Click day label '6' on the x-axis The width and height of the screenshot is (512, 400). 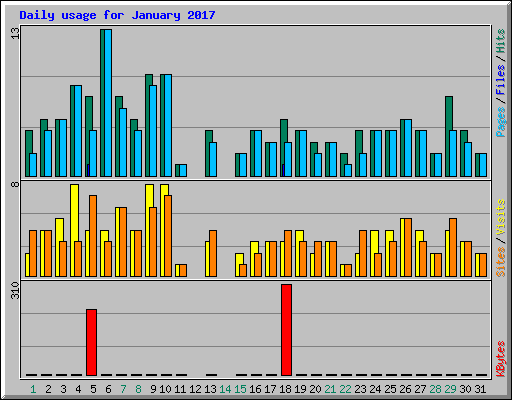pos(108,389)
